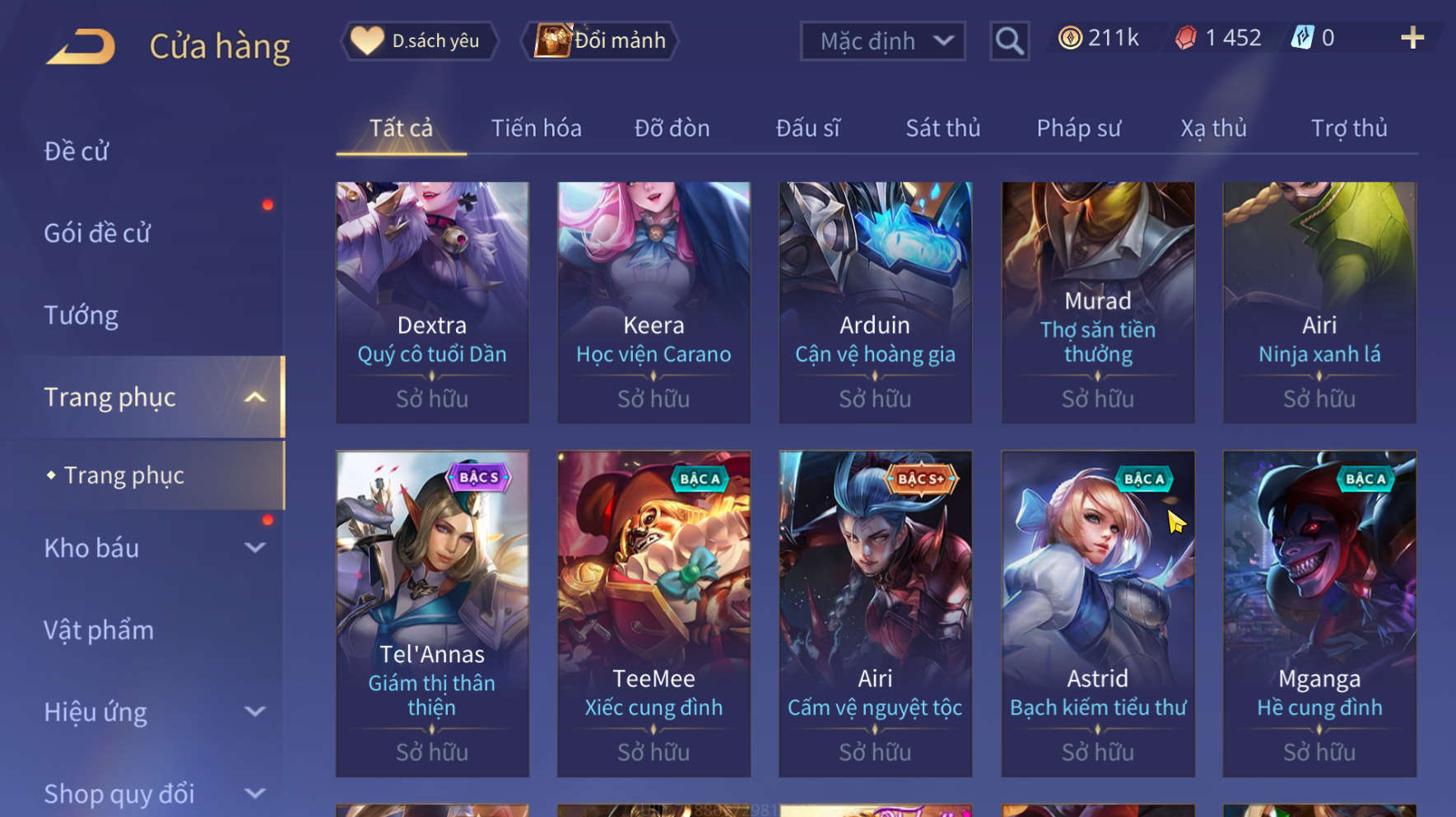This screenshot has height=817, width=1456.
Task: Open Đổi mảnh fragment exchange
Action: 599,40
